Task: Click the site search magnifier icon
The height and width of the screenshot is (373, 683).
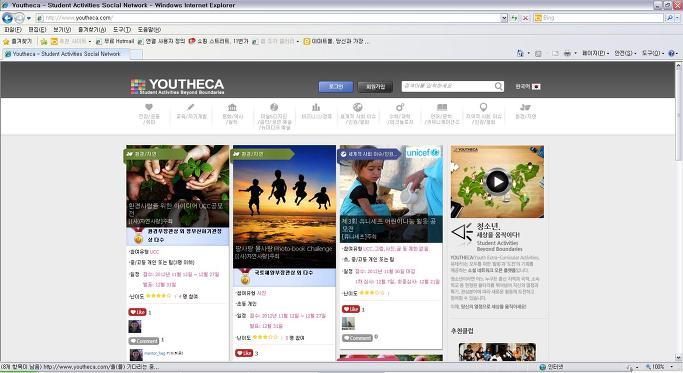Action: point(499,86)
